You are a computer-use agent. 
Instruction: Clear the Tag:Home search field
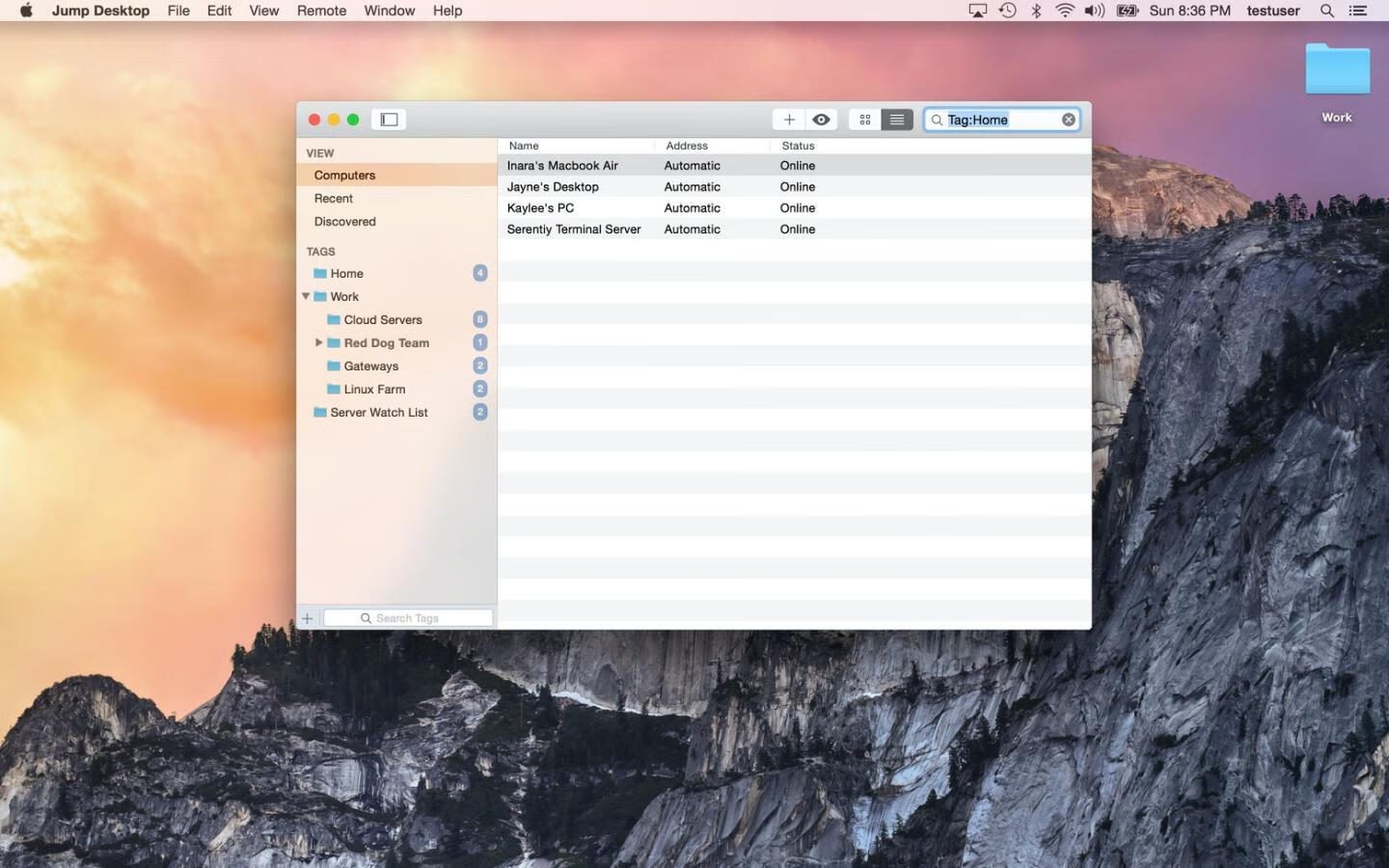(1068, 120)
